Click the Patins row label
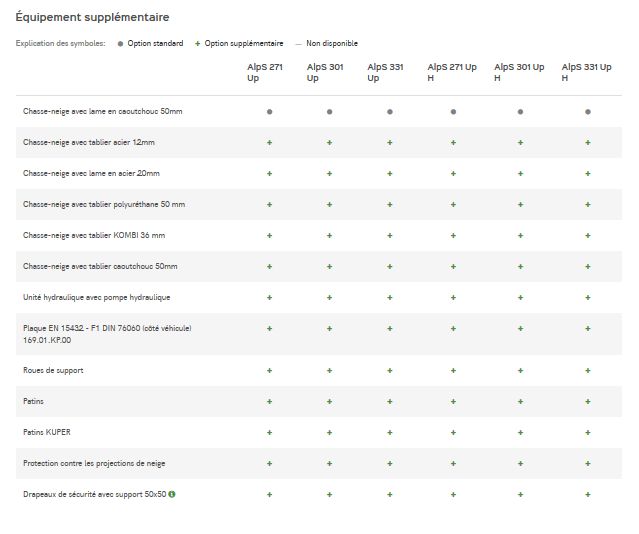Viewport: 639px width, 534px height. point(33,401)
